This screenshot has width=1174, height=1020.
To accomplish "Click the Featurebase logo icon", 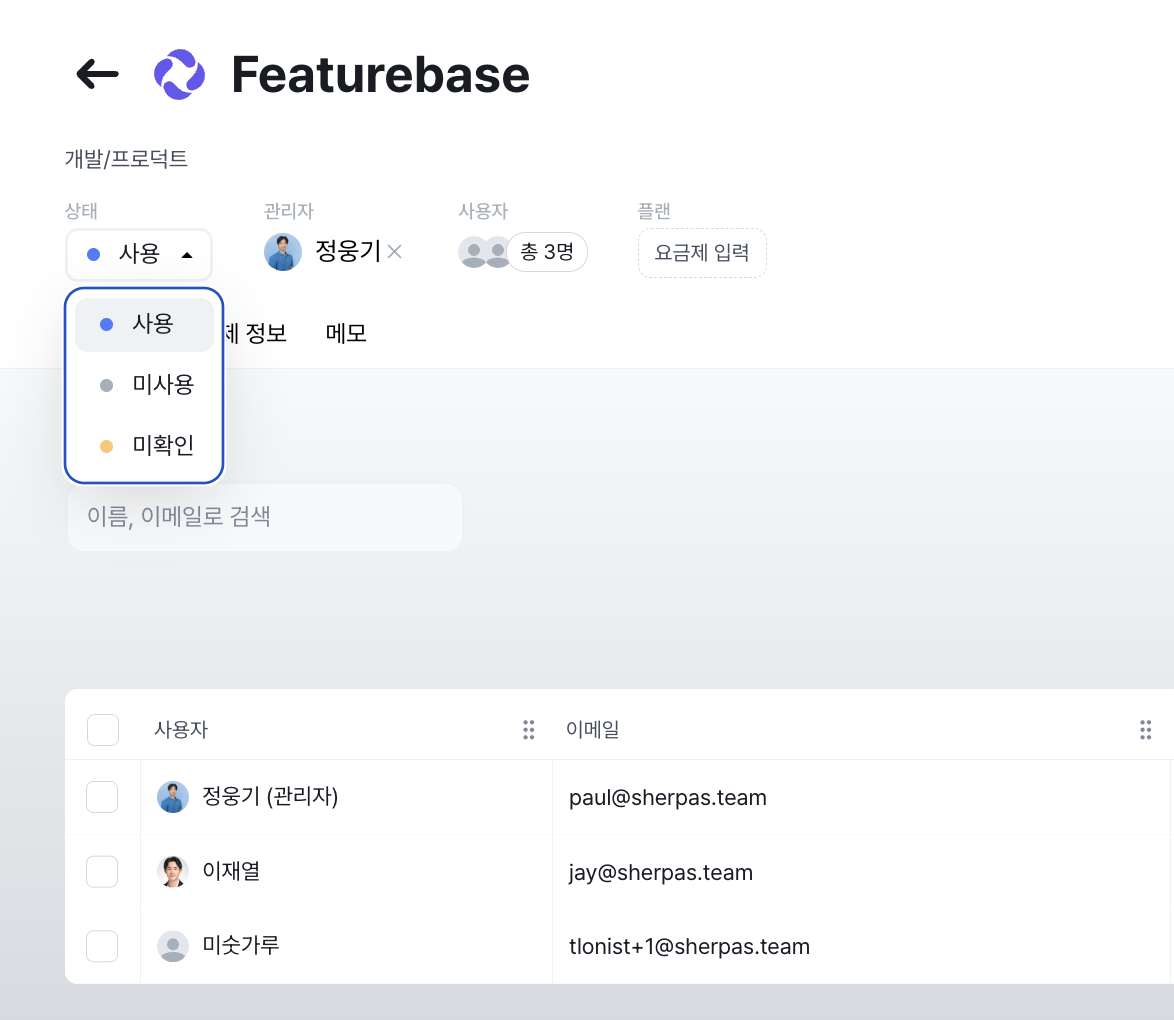I will click(x=179, y=75).
